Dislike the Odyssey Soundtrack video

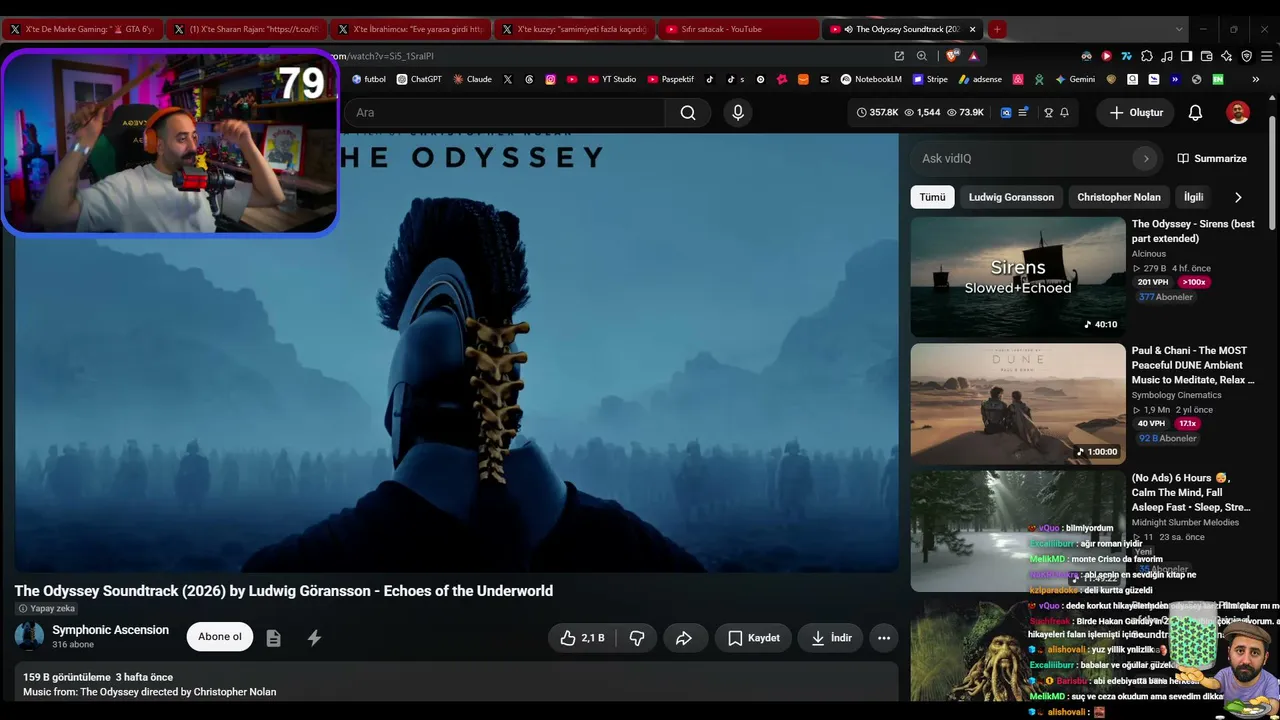pos(637,638)
